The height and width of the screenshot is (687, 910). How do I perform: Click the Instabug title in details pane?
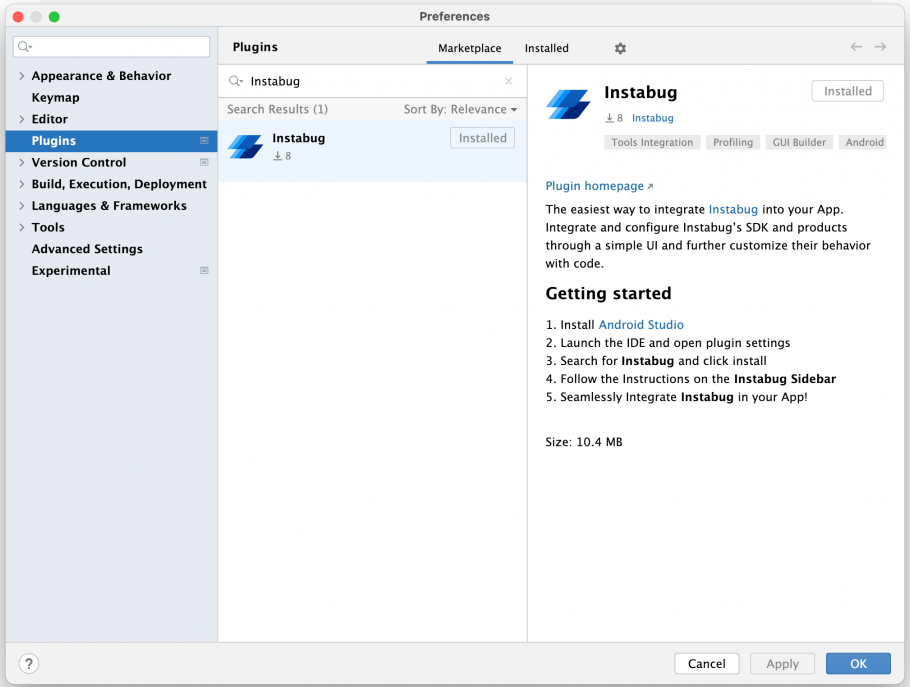click(x=640, y=92)
